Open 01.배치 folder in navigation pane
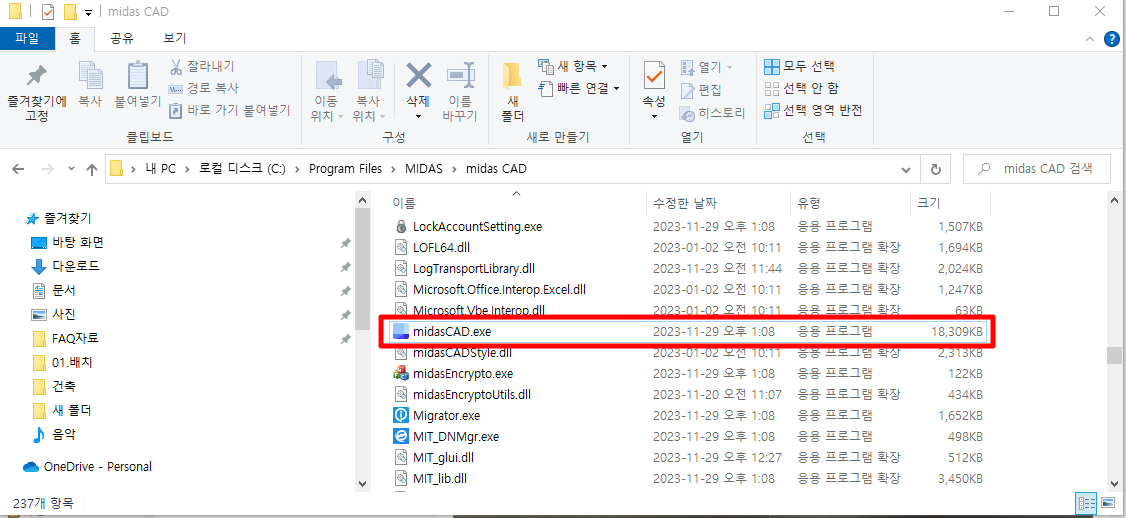 tap(62, 362)
